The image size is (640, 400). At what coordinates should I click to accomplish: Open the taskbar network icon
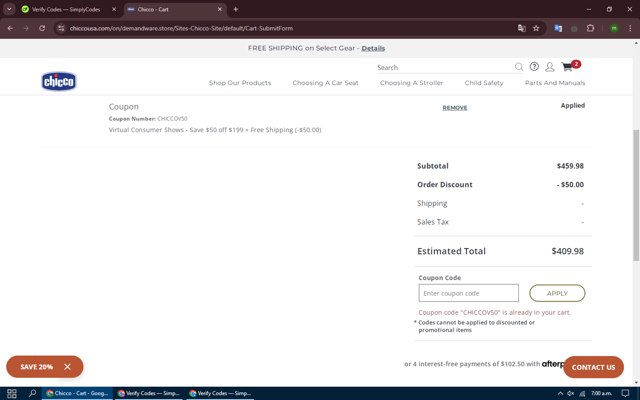pos(582,393)
